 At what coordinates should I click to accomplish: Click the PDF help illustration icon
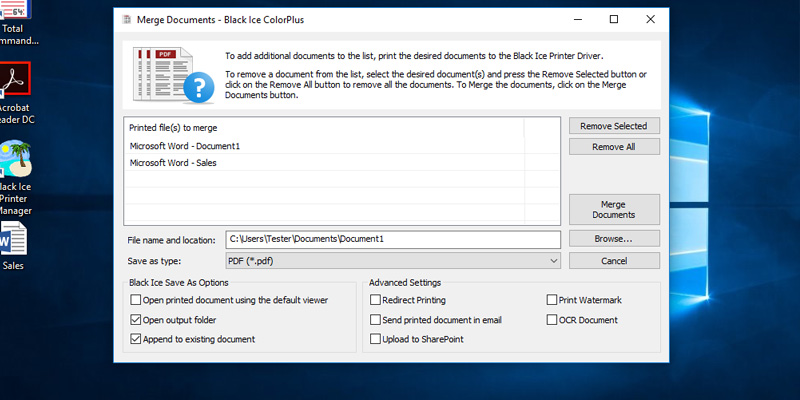pyautogui.click(x=172, y=73)
